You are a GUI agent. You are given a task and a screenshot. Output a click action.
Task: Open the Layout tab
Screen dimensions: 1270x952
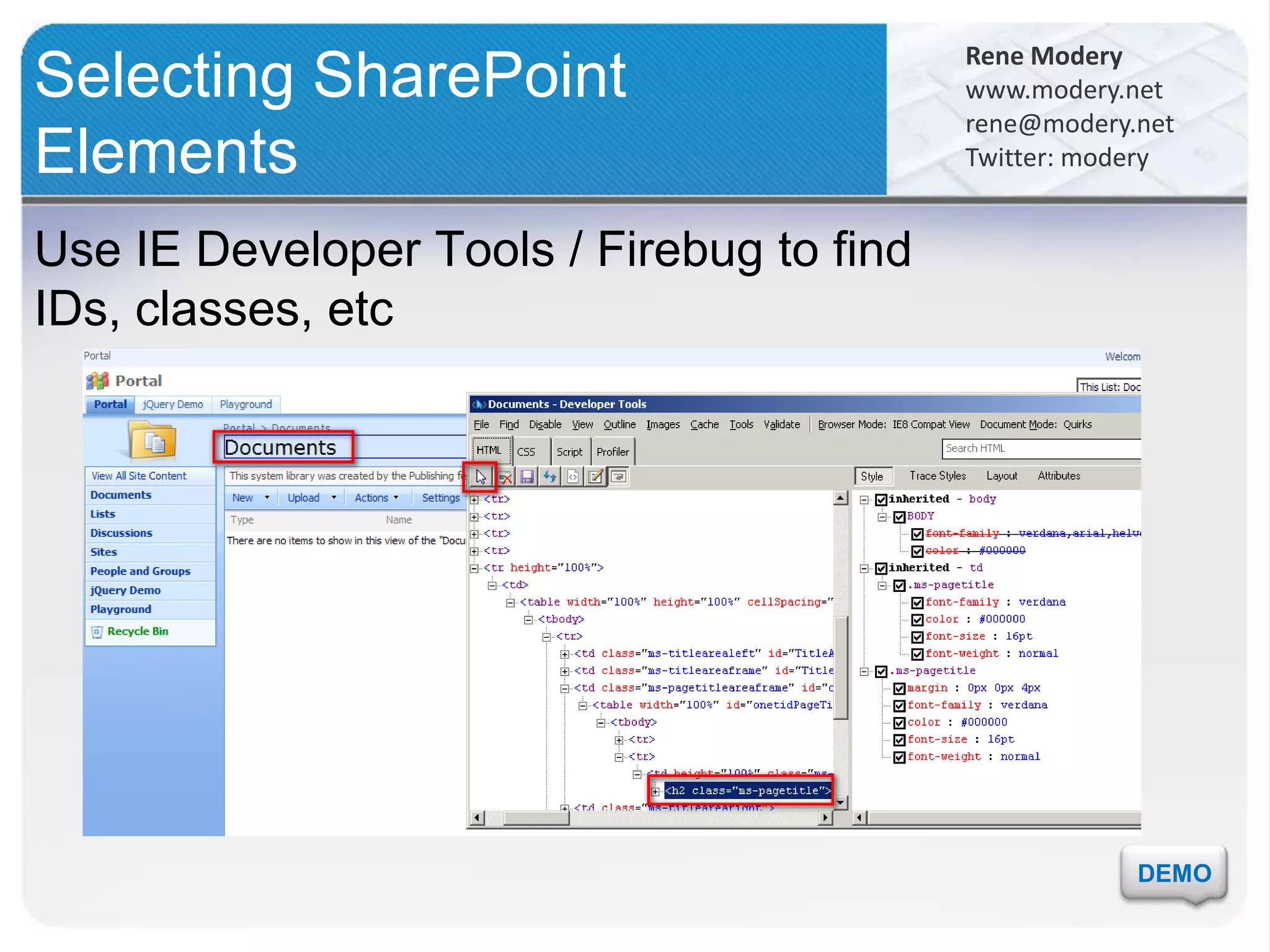point(1001,476)
